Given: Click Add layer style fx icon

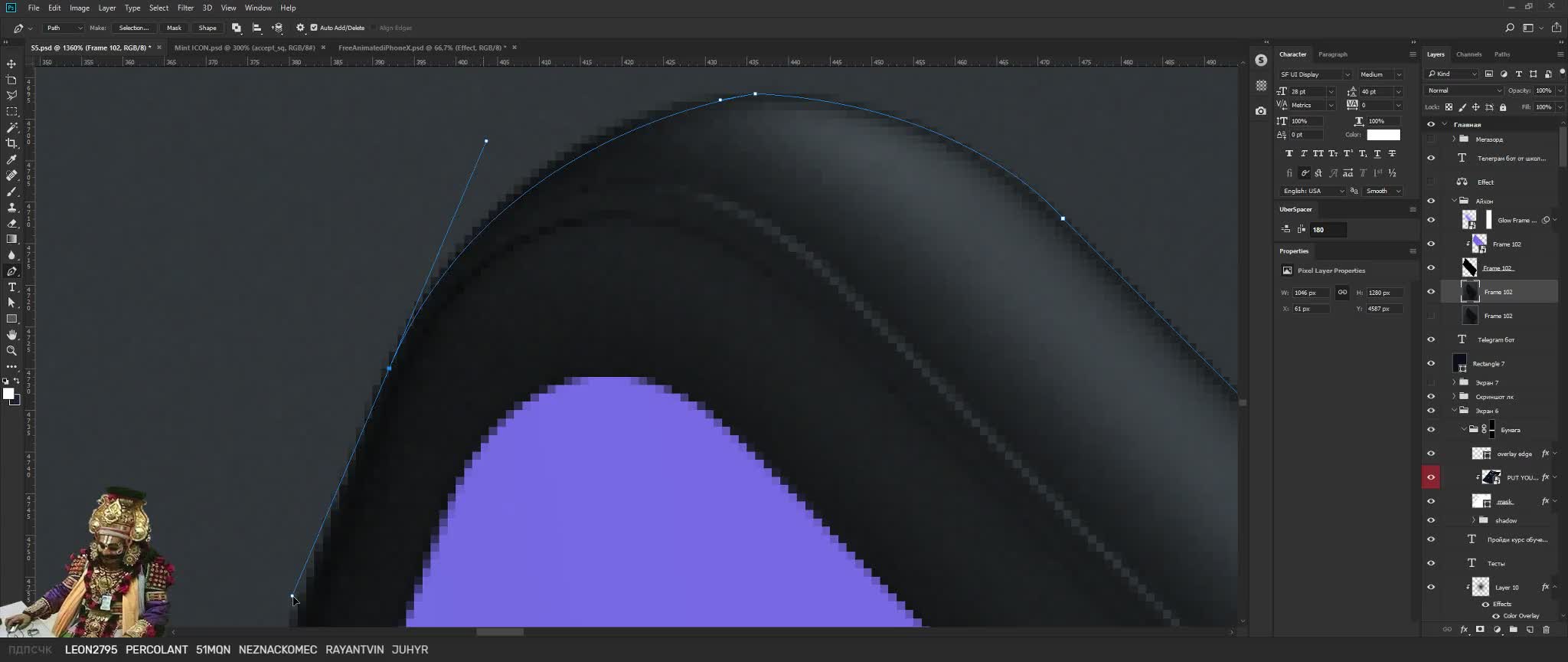Looking at the screenshot, I should coord(1464,630).
